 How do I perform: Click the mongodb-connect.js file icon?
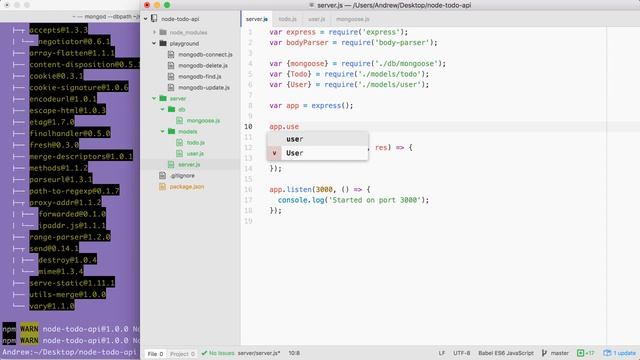coord(171,54)
